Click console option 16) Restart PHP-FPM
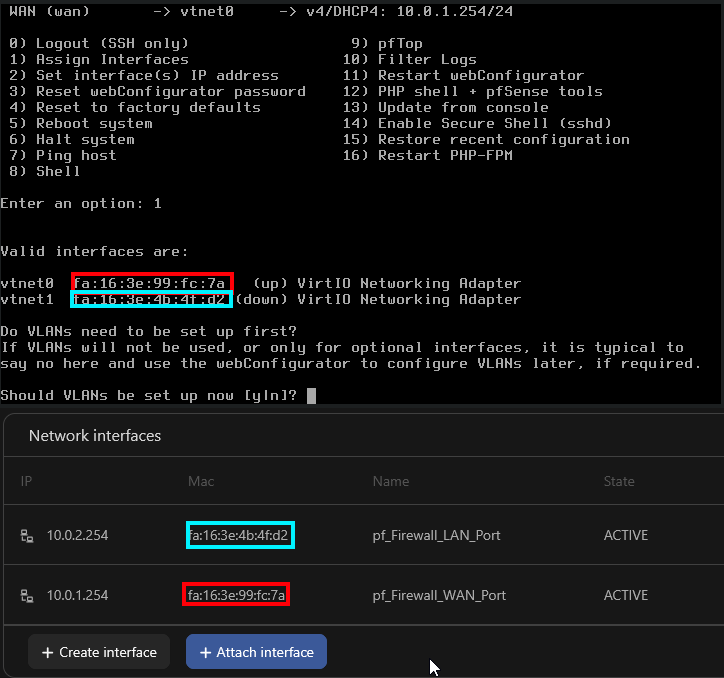Image resolution: width=724 pixels, height=678 pixels. pos(428,156)
